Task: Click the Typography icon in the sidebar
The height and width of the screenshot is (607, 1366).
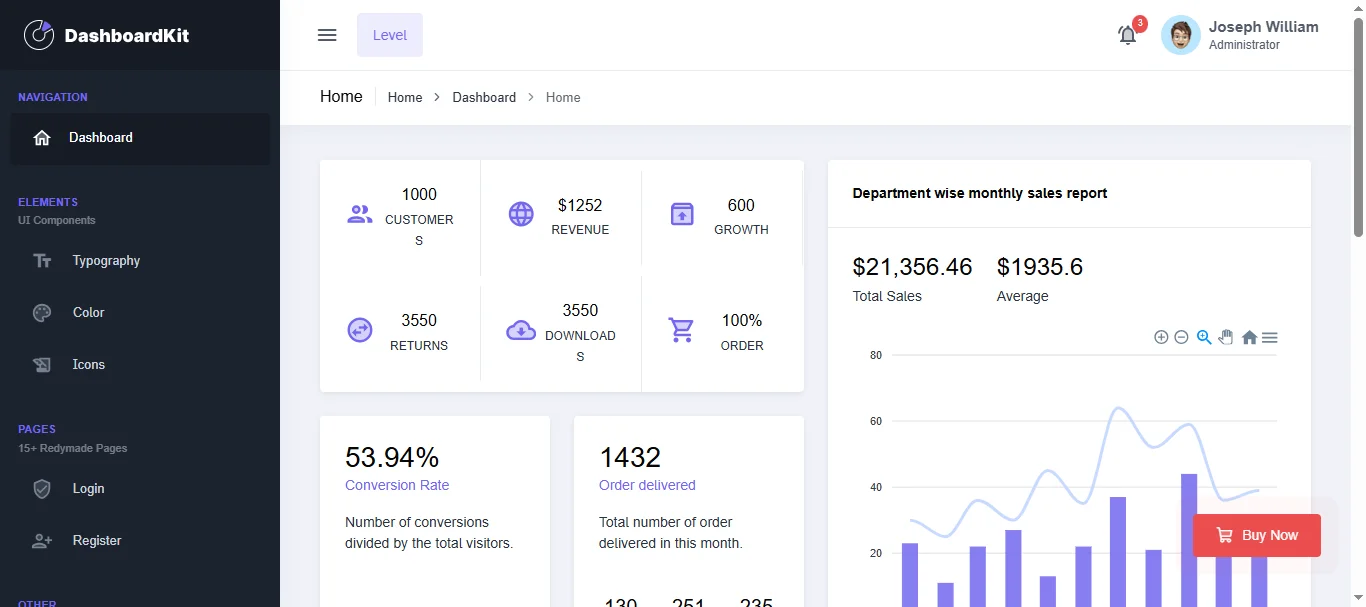Action: pos(42,260)
